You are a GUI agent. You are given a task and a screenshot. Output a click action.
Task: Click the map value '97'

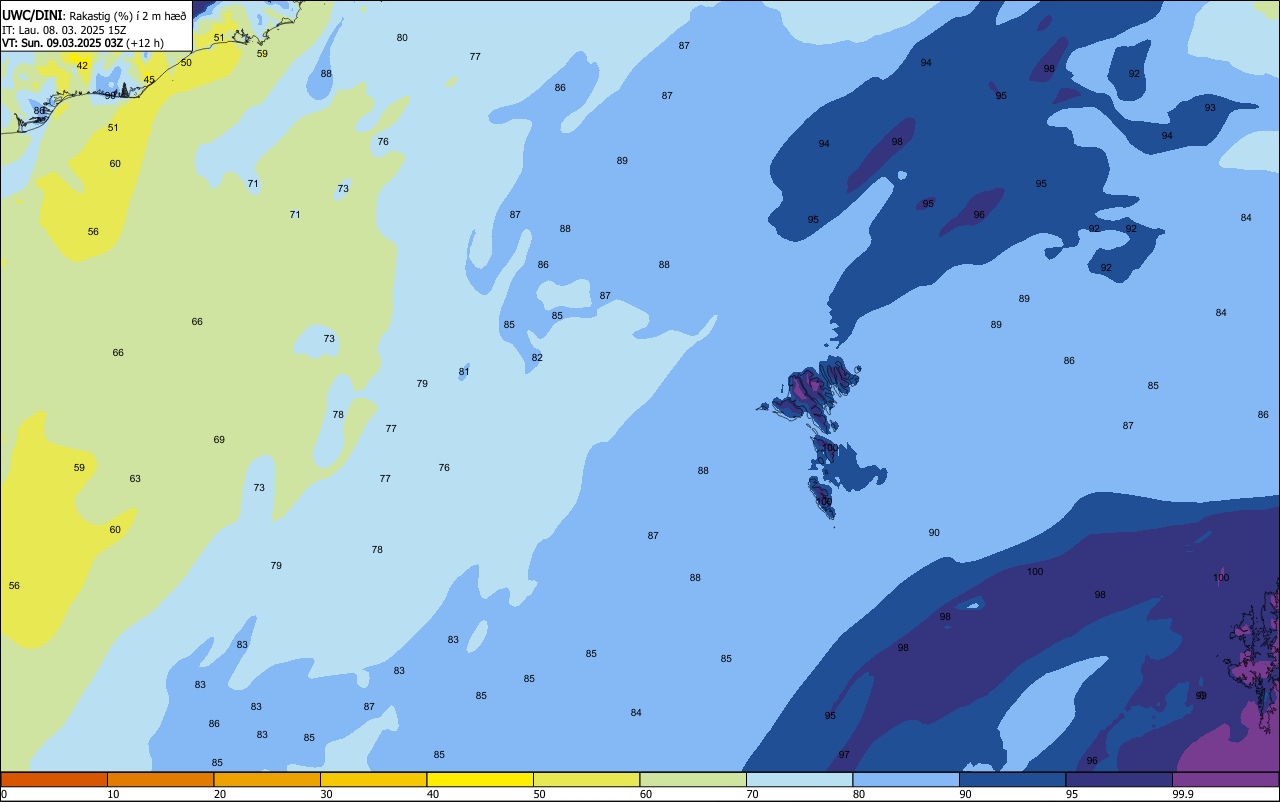click(x=844, y=755)
